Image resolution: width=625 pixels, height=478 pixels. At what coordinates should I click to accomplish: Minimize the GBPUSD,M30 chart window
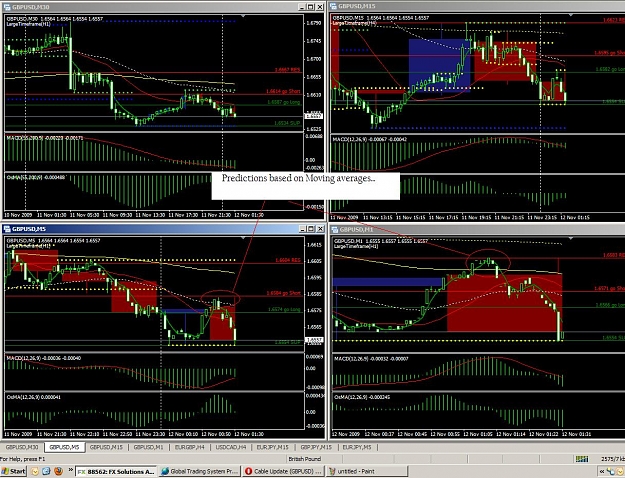click(x=302, y=7)
